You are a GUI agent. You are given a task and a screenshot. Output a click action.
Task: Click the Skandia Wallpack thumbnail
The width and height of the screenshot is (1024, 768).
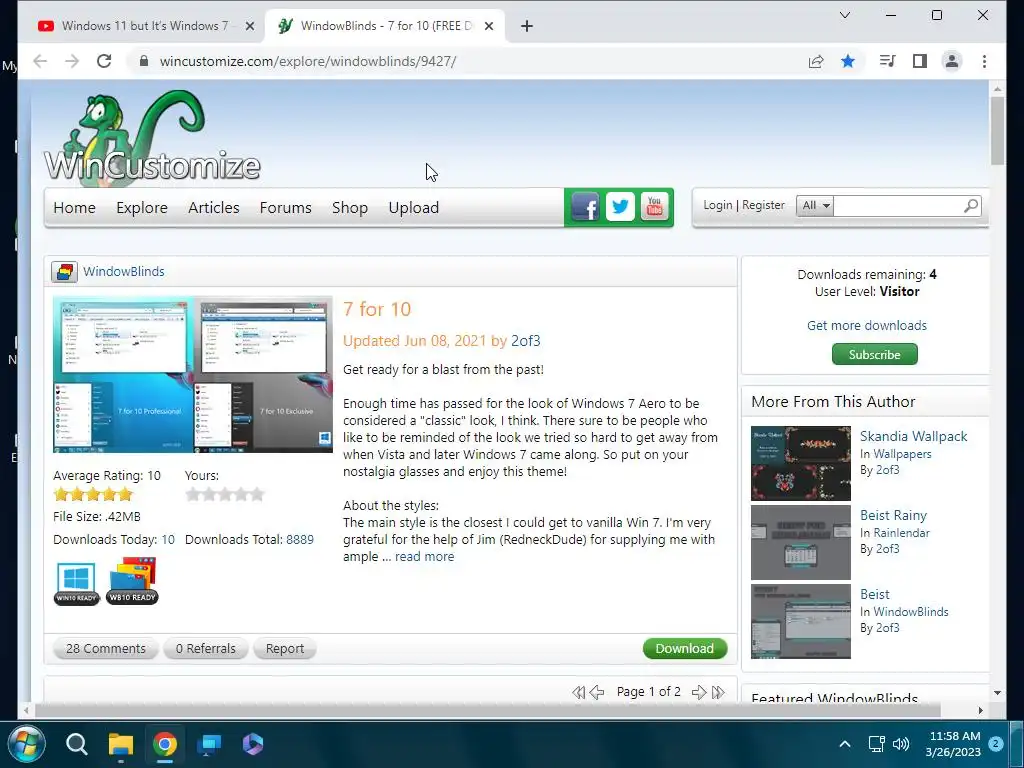tap(801, 464)
